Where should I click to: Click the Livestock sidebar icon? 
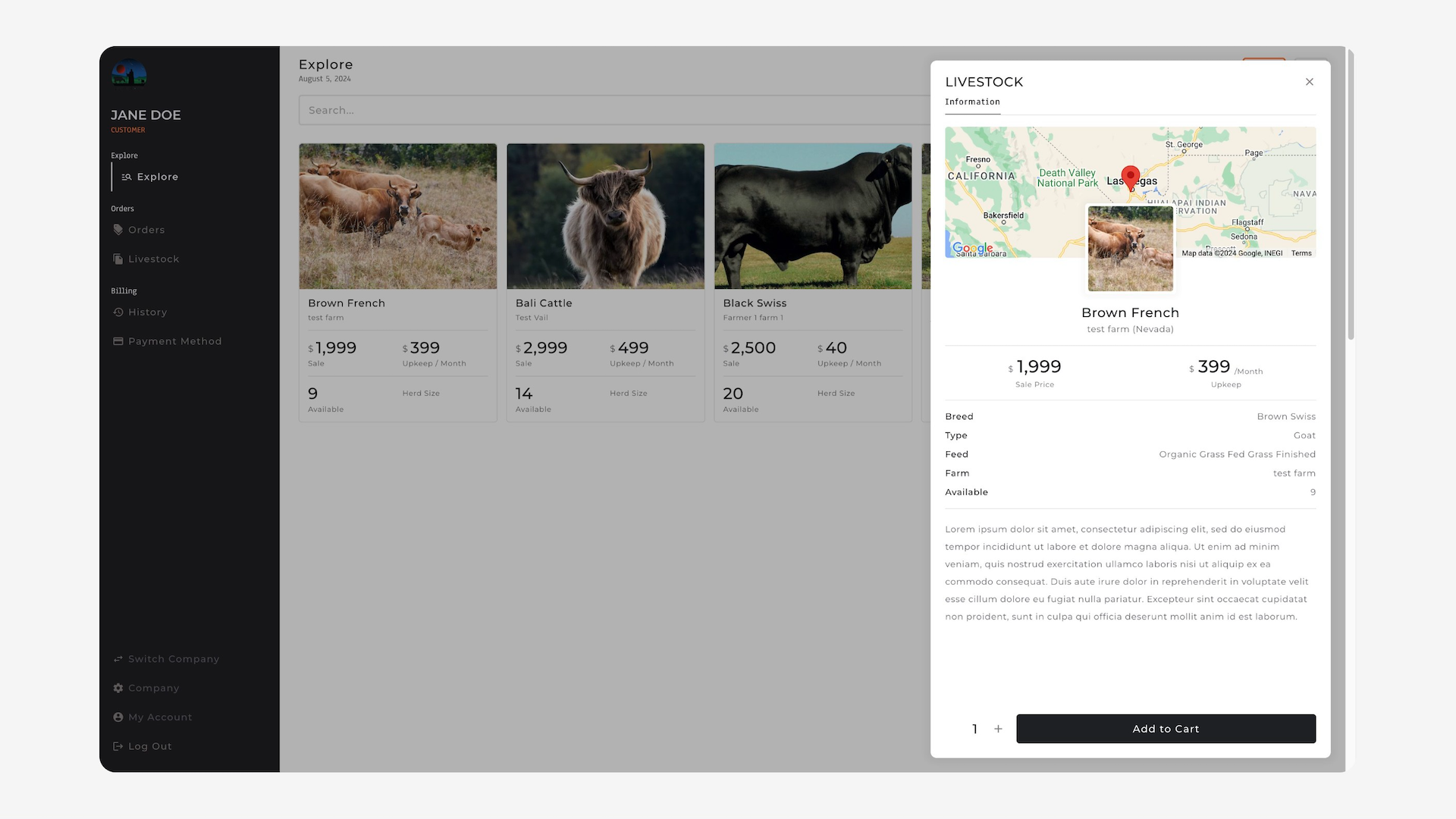(118, 259)
